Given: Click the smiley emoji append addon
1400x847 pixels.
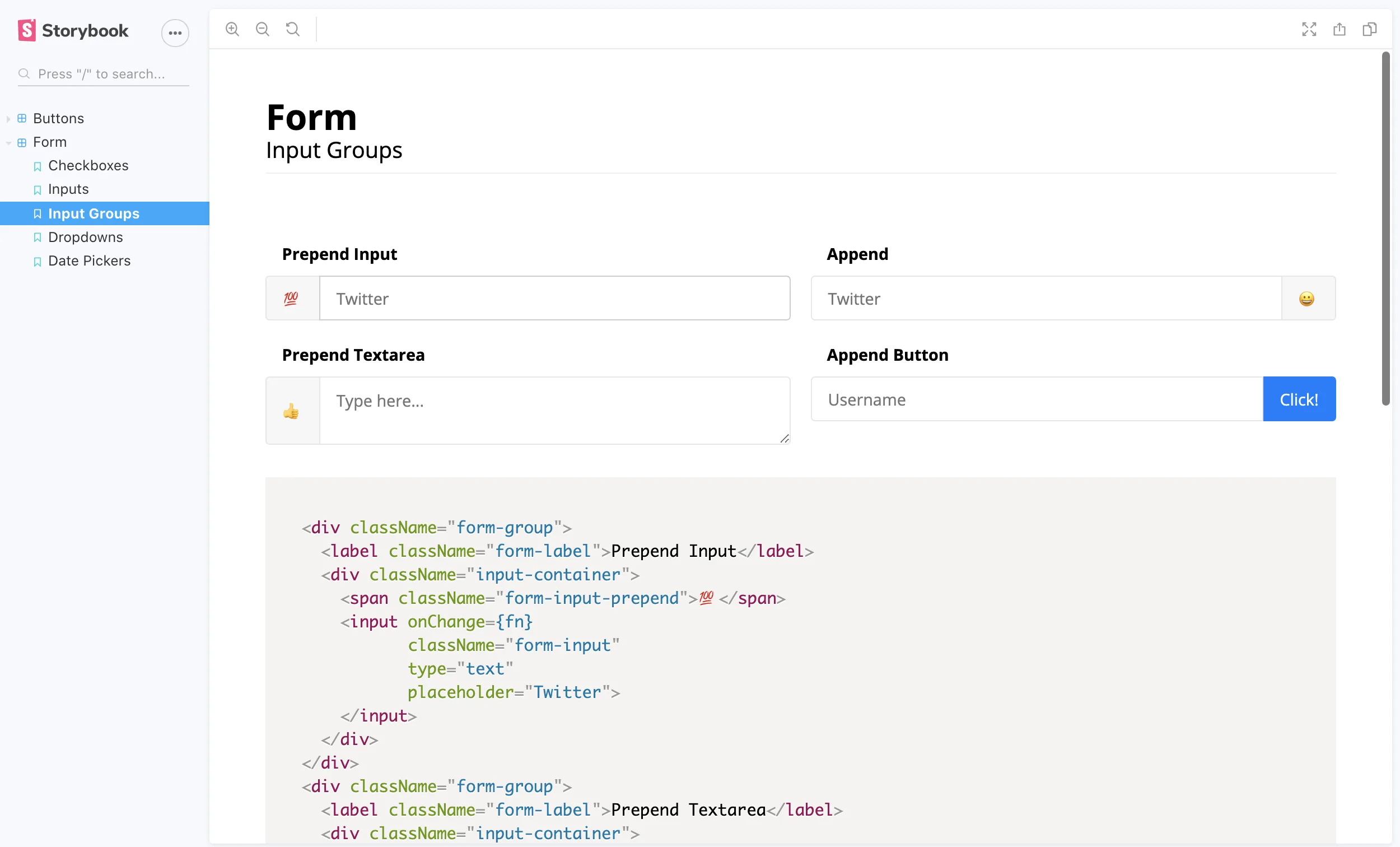Looking at the screenshot, I should (x=1306, y=299).
